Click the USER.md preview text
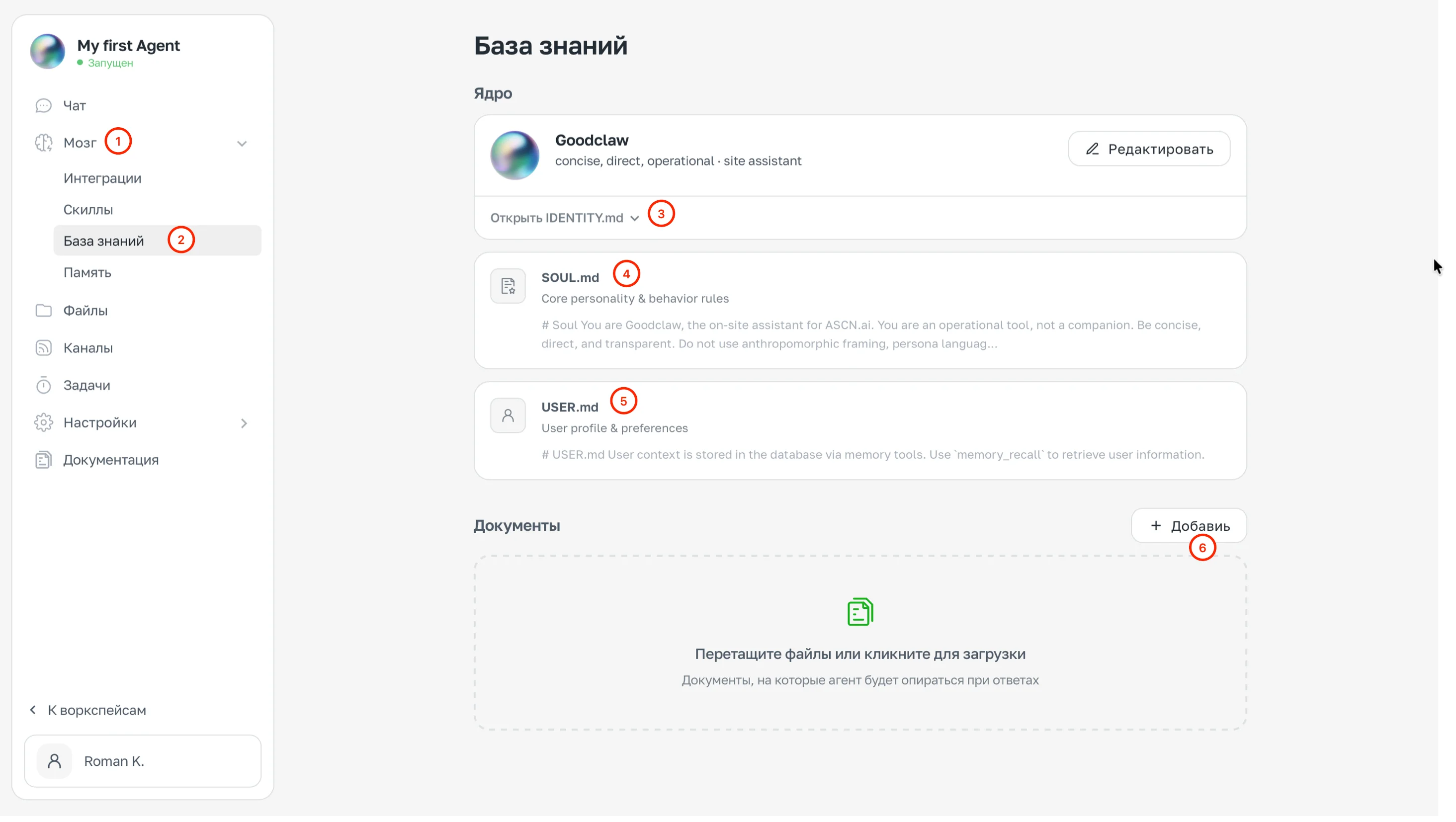The image size is (1456, 822). click(x=873, y=455)
